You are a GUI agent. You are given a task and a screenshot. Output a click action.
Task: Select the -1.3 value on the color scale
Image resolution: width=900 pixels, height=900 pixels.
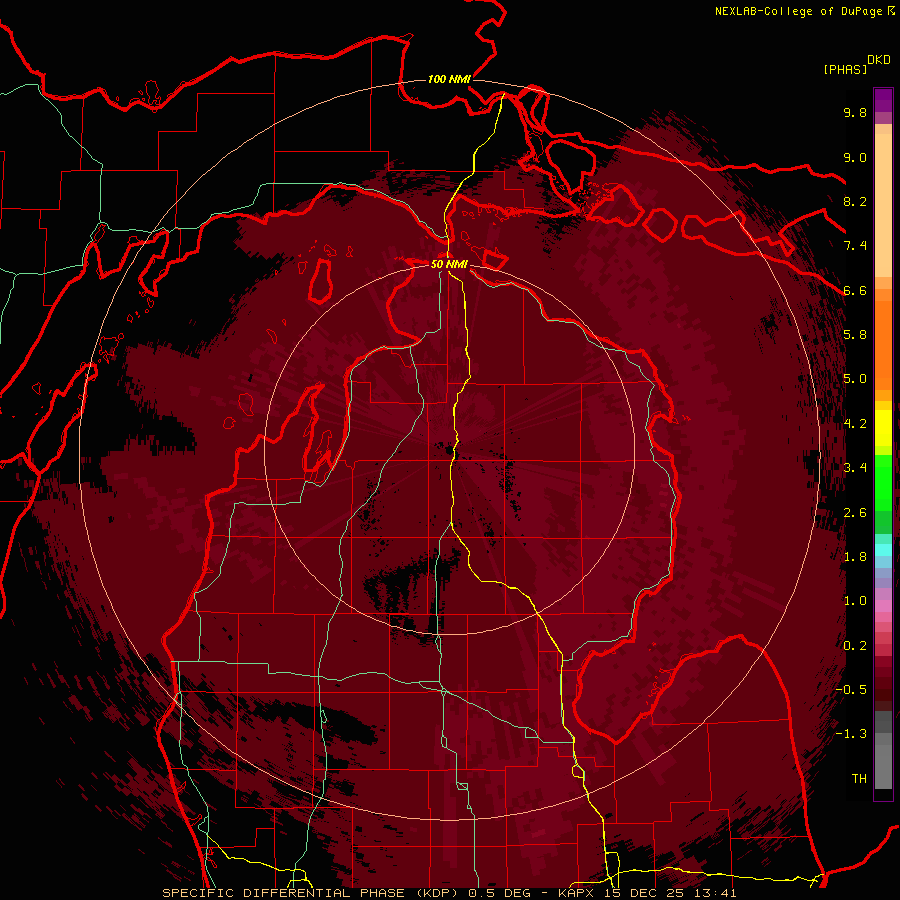click(x=851, y=734)
